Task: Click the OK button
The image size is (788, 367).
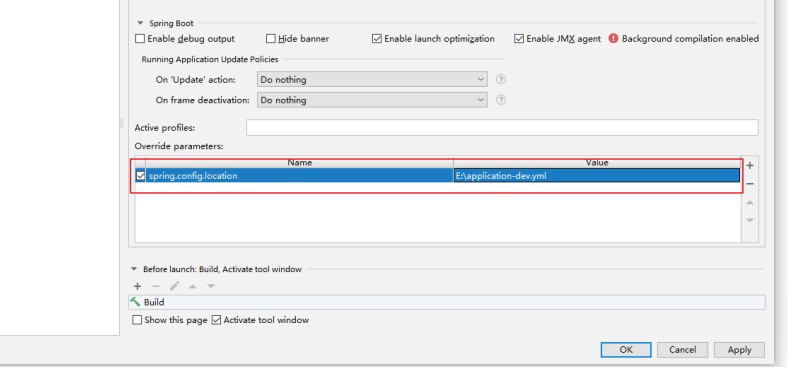Action: pos(626,350)
